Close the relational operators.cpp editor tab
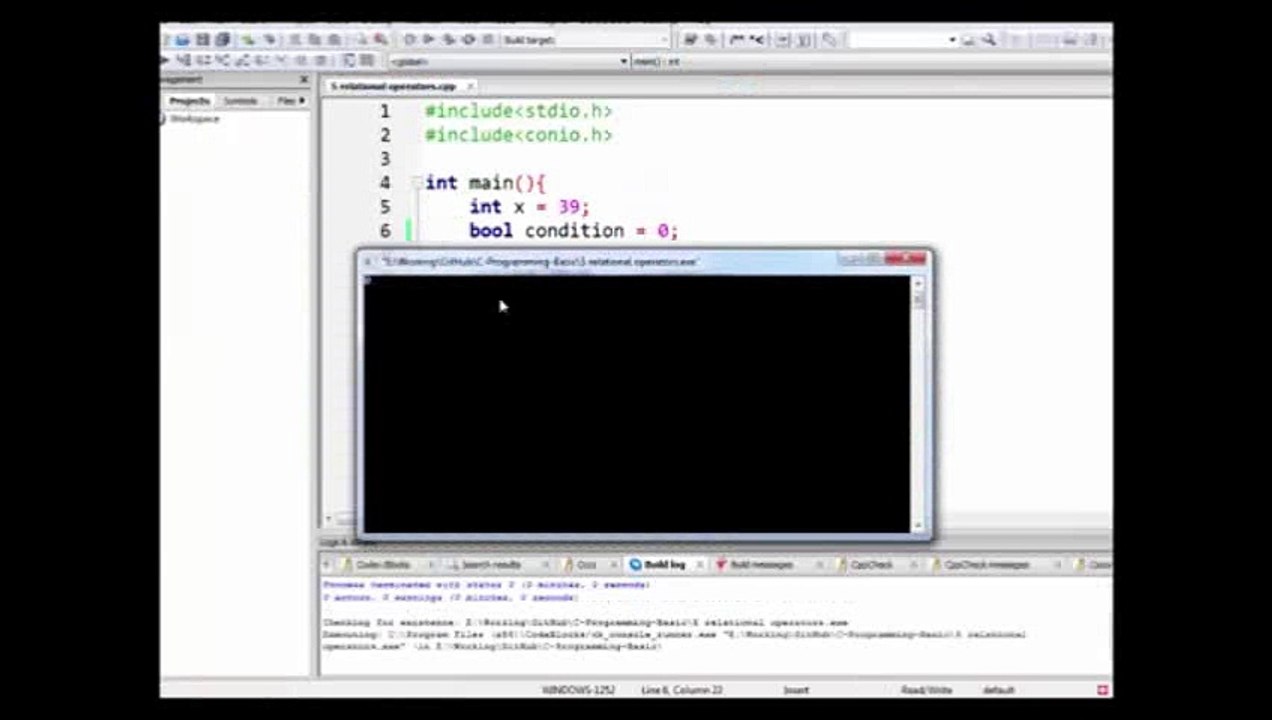1272x720 pixels. click(x=469, y=87)
